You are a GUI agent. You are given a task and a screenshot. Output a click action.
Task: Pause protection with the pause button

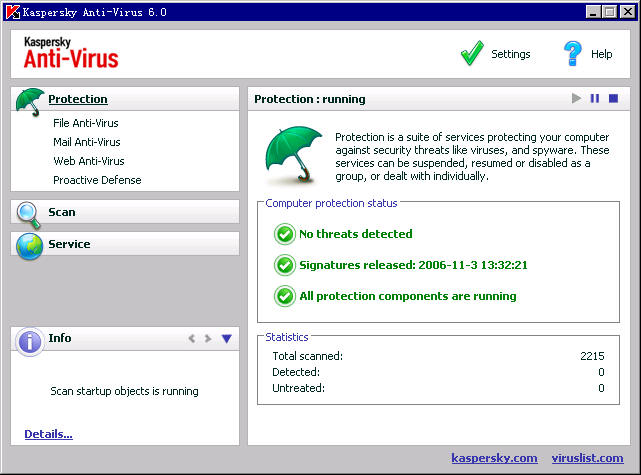coord(595,99)
